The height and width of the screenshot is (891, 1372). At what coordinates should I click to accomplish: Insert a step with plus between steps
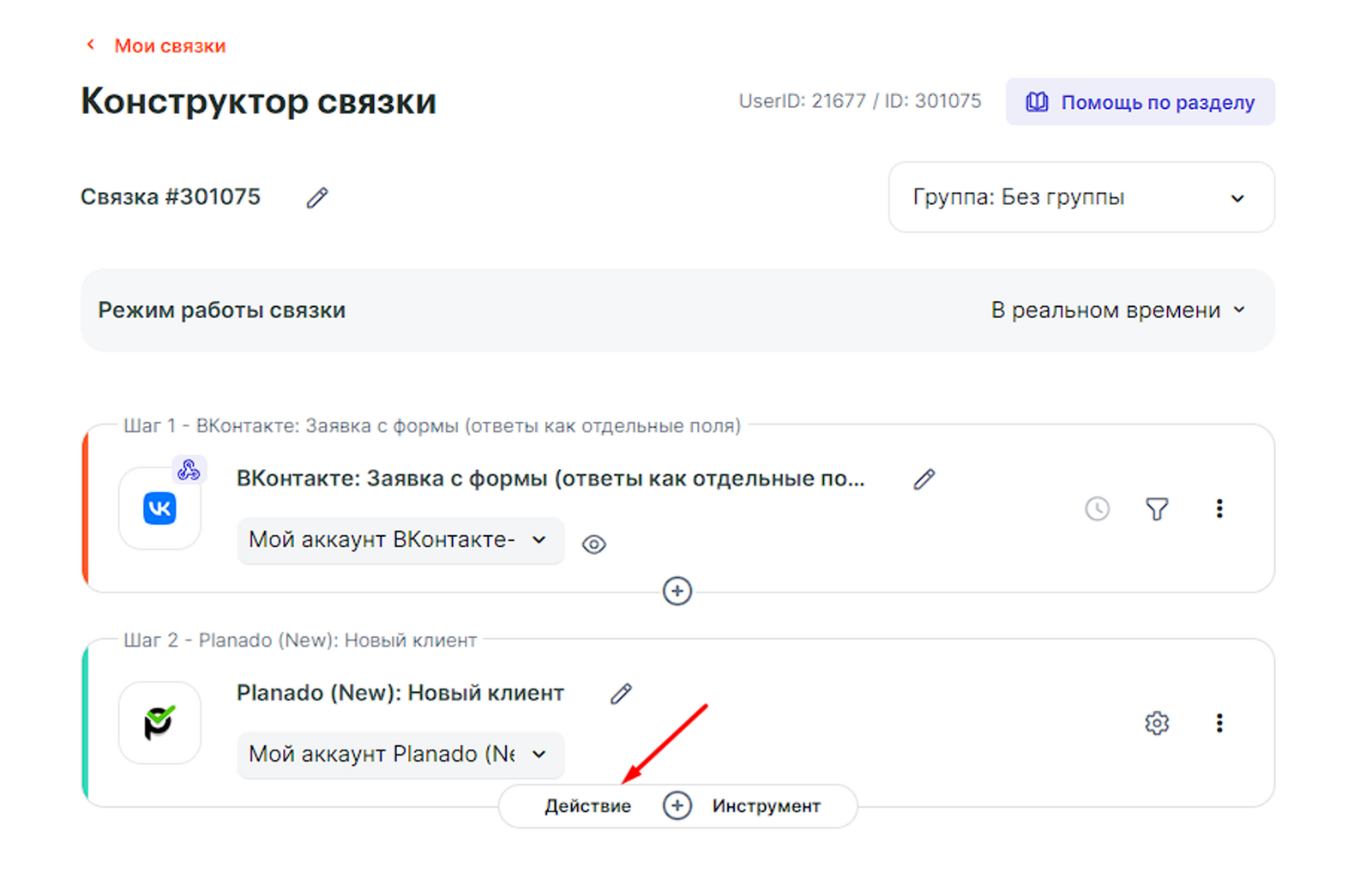[x=677, y=591]
